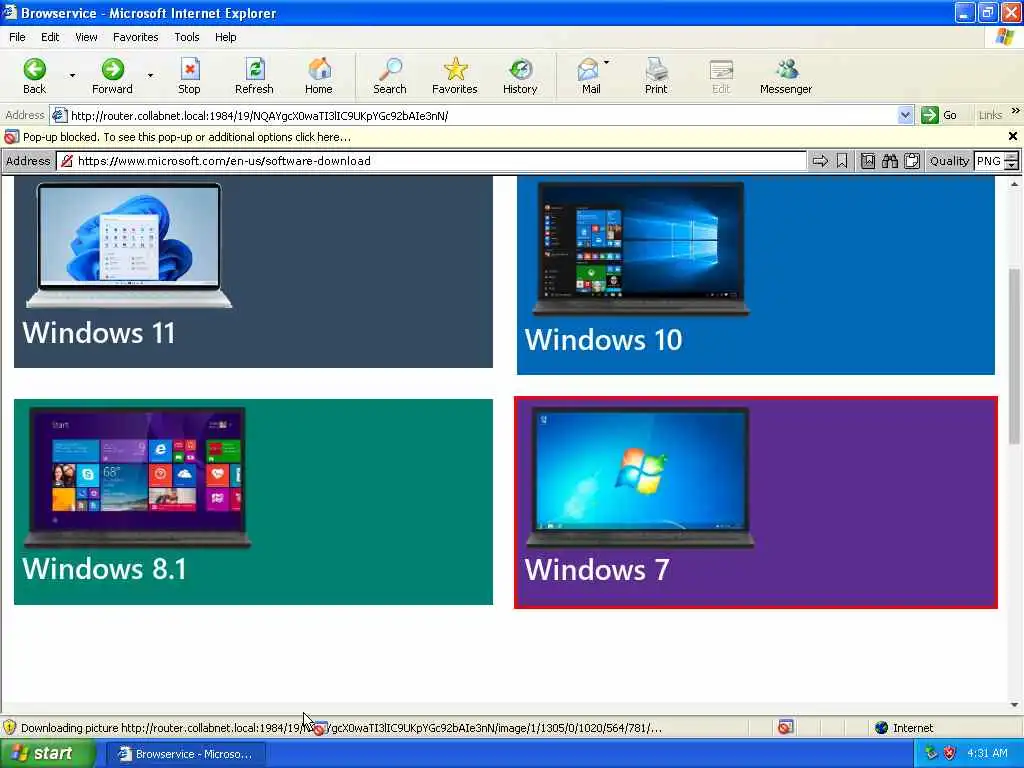Open the View menu
The width and height of the screenshot is (1024, 768).
coord(86,37)
